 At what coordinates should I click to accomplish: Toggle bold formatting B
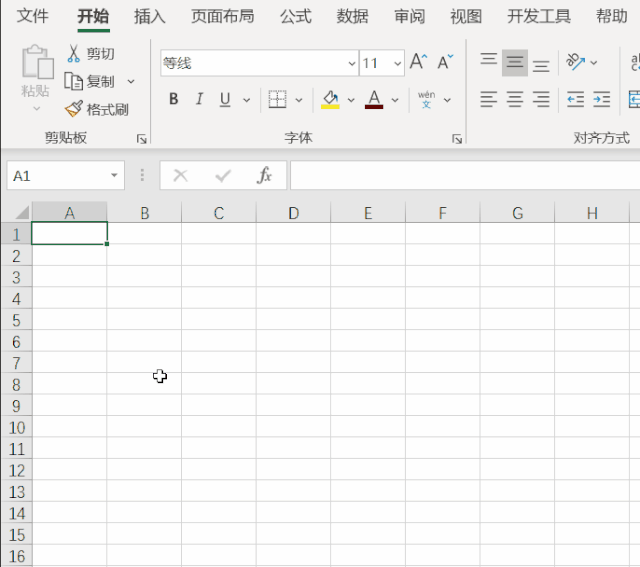pyautogui.click(x=173, y=99)
